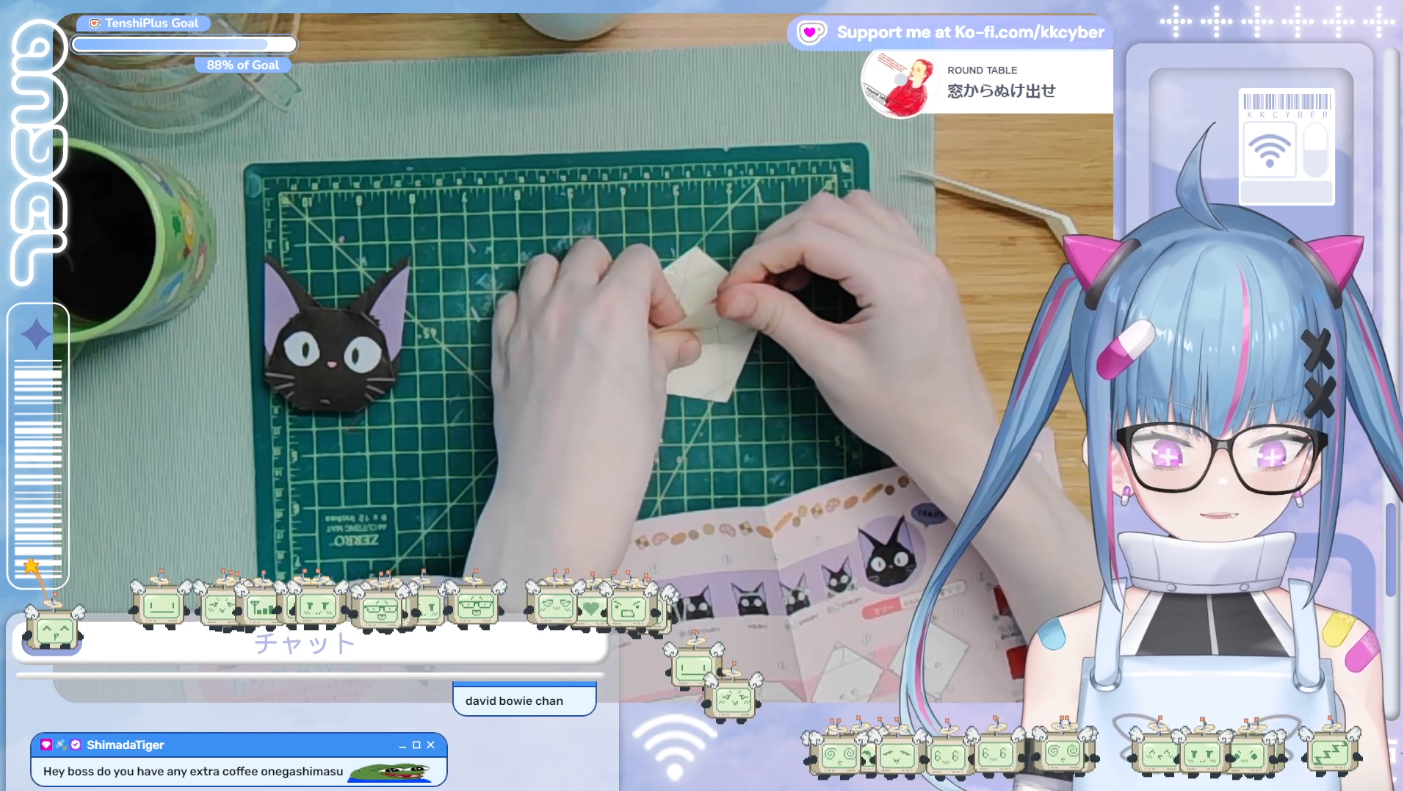Image resolution: width=1403 pixels, height=791 pixels.
Task: Click the ShimadaTiger username
Action: tap(125, 745)
